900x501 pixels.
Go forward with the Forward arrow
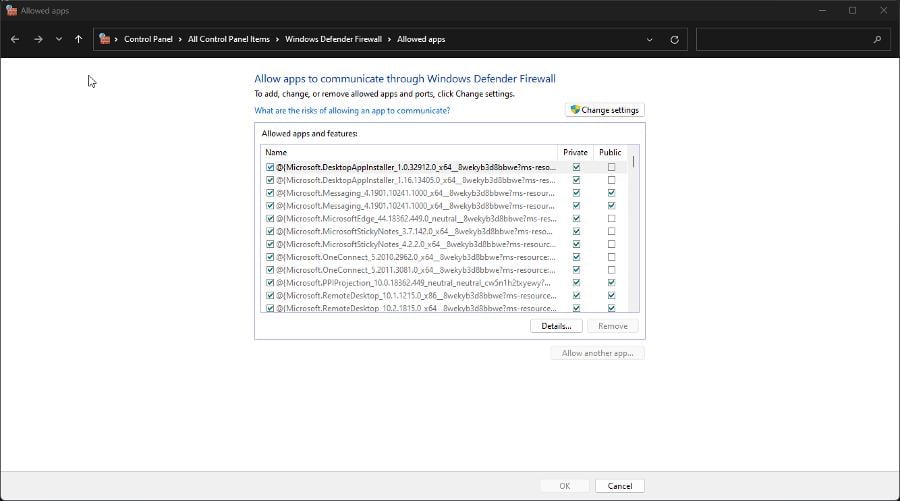coord(38,40)
